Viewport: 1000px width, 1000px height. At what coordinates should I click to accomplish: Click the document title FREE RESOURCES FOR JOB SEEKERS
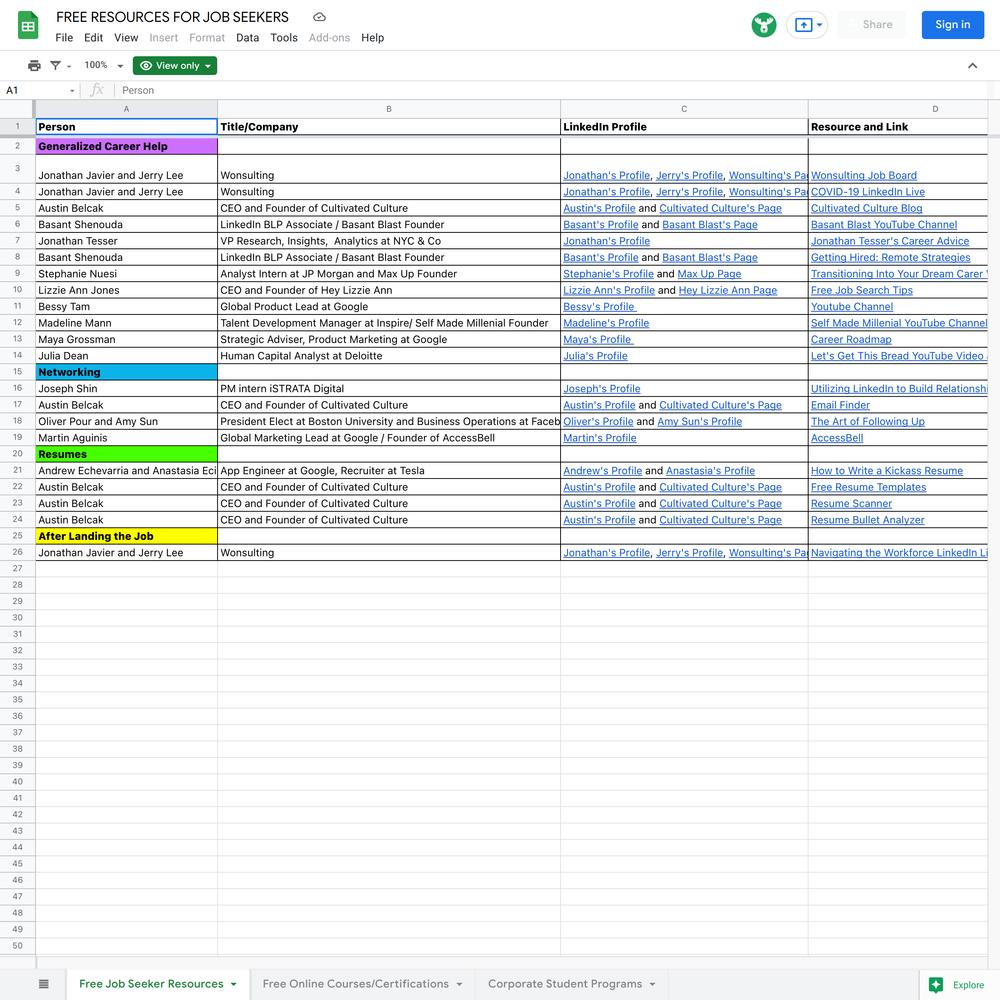pyautogui.click(x=172, y=17)
